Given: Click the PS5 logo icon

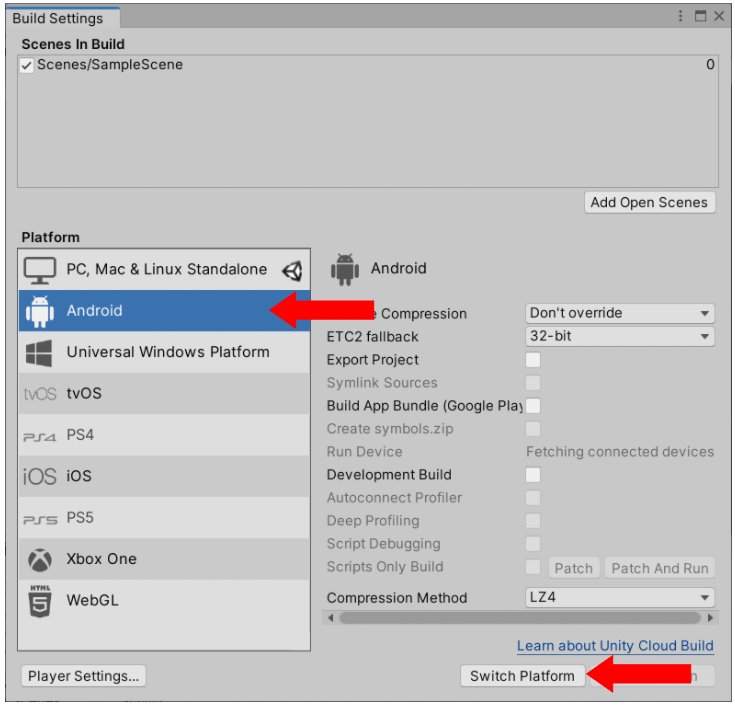Looking at the screenshot, I should pyautogui.click(x=40, y=520).
